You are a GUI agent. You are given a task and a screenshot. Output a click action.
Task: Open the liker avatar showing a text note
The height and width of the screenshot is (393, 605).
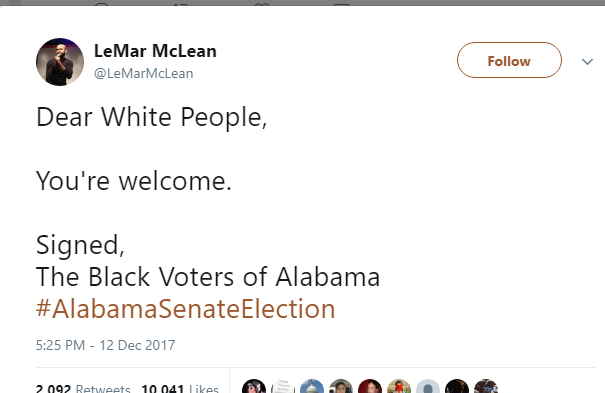click(283, 387)
